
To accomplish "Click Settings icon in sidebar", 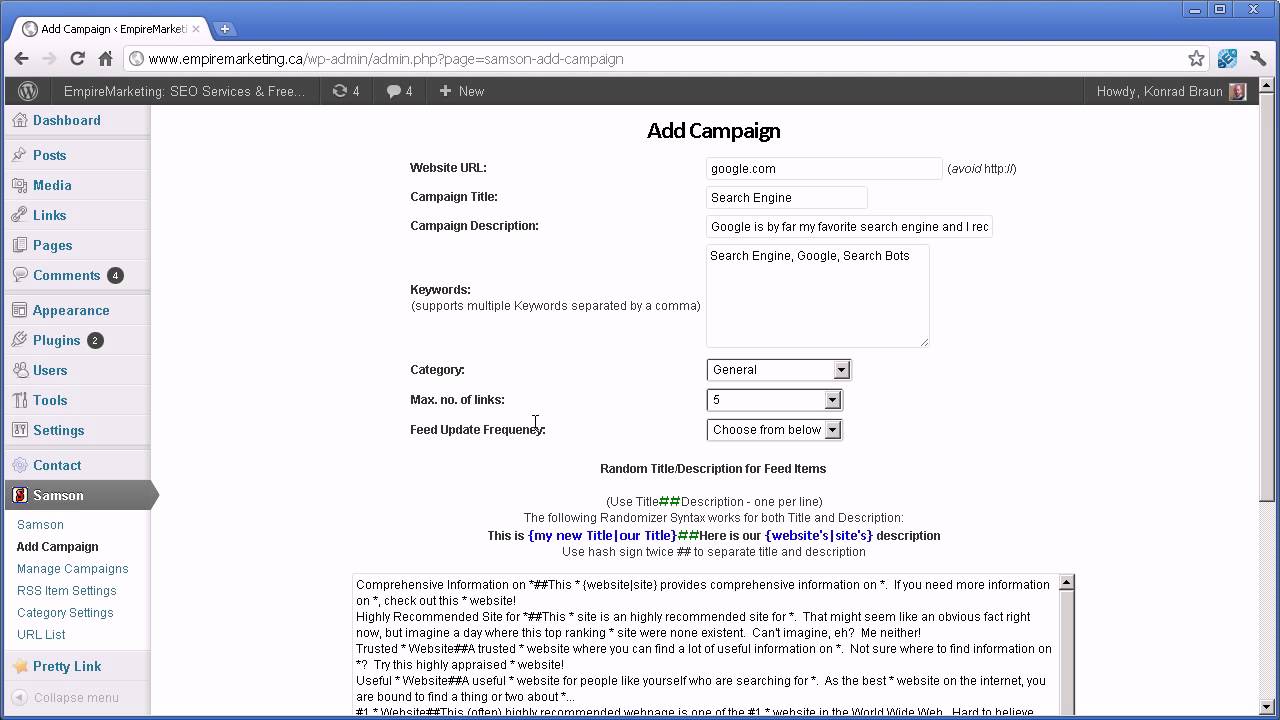I will tap(19, 430).
